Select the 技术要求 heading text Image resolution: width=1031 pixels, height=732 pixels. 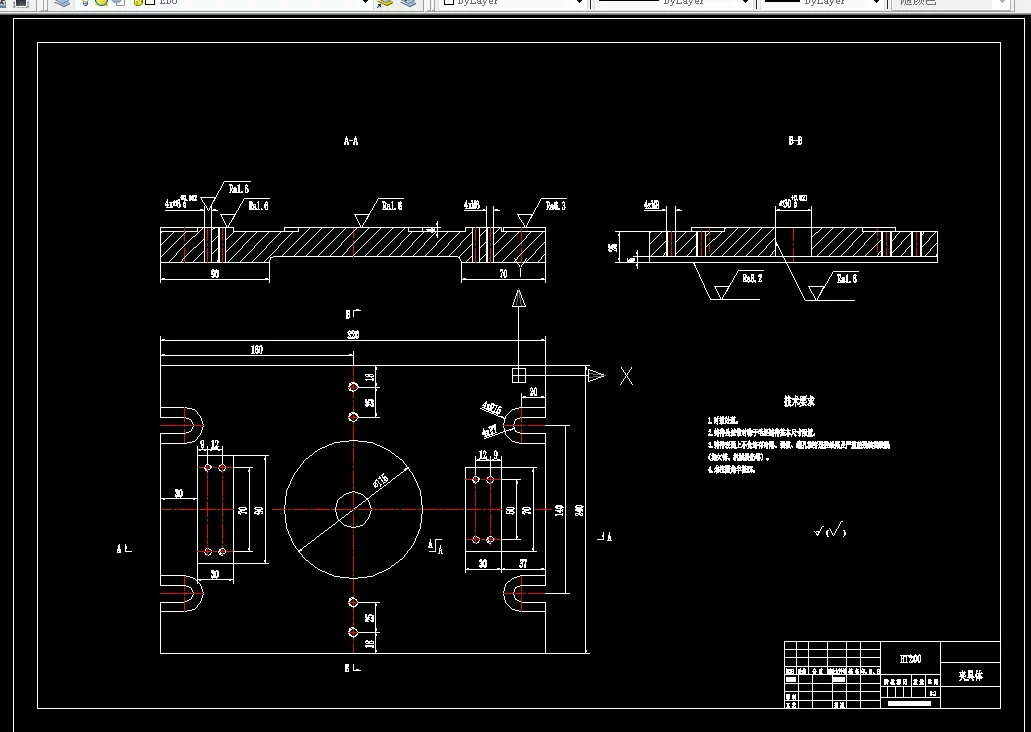click(x=800, y=401)
